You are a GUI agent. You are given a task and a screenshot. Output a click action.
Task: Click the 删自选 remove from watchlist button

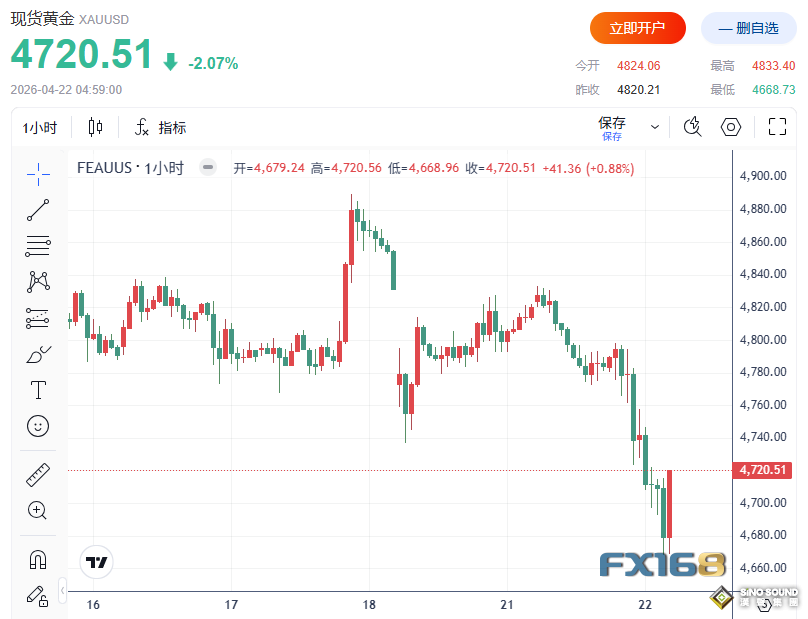748,28
